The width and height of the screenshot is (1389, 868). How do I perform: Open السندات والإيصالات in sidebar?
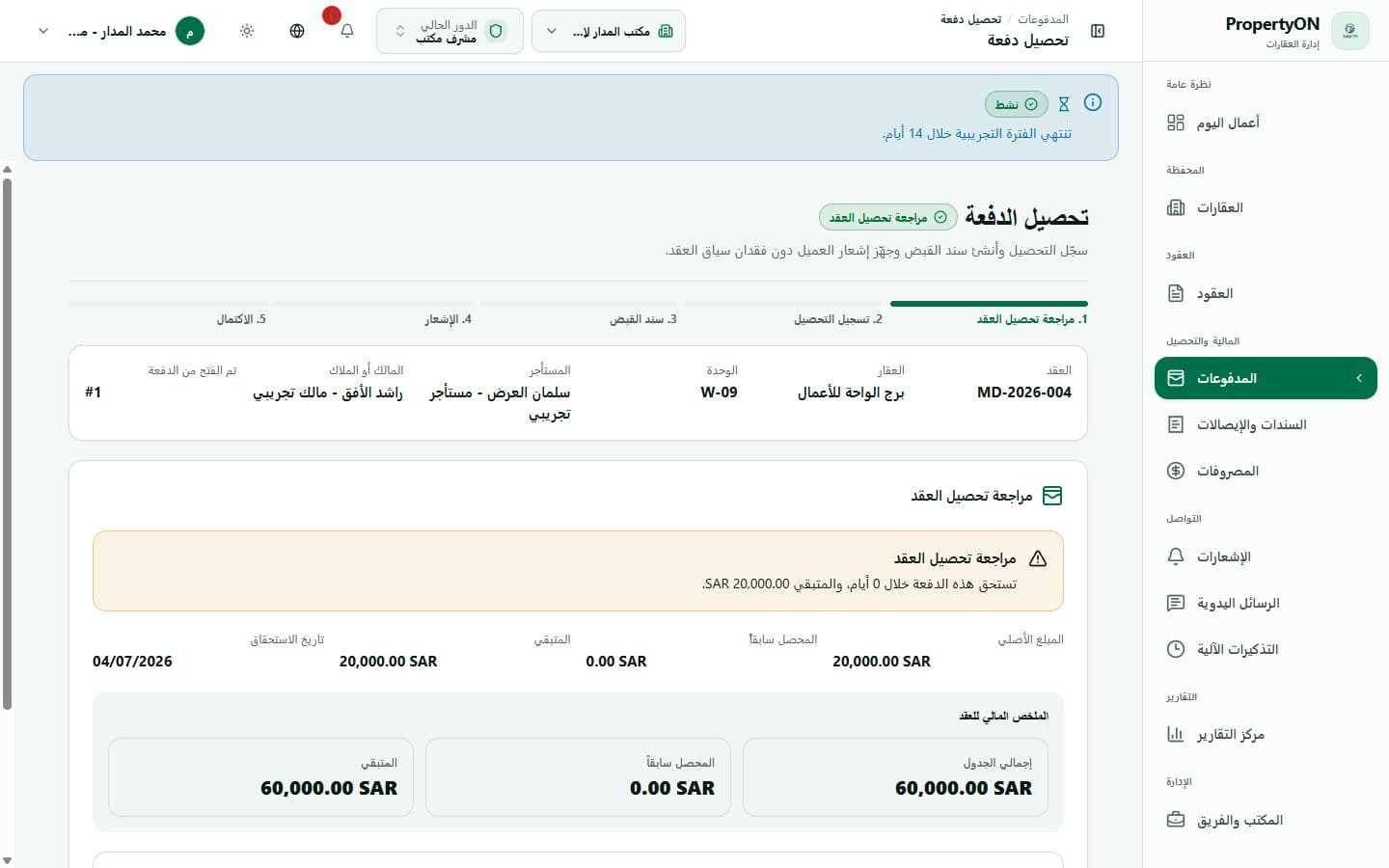coord(1266,424)
